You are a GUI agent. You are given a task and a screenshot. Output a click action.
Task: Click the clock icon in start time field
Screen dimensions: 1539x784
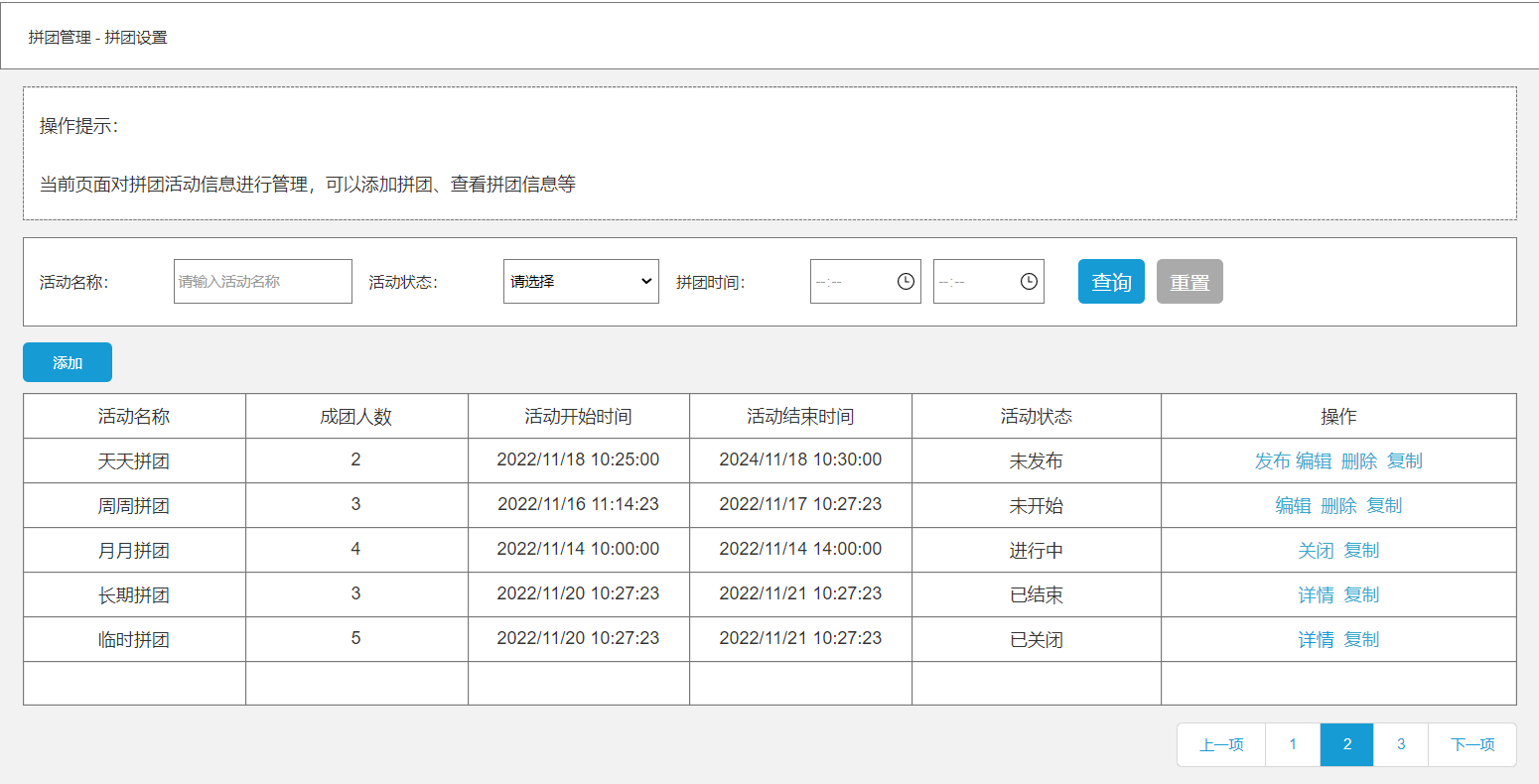pos(906,281)
